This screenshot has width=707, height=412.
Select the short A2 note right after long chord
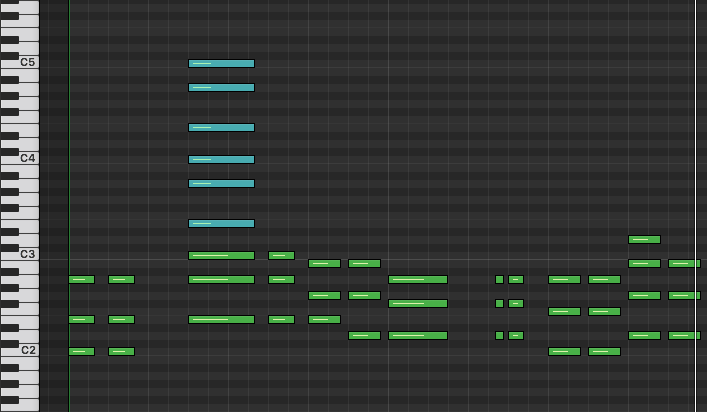(x=281, y=279)
